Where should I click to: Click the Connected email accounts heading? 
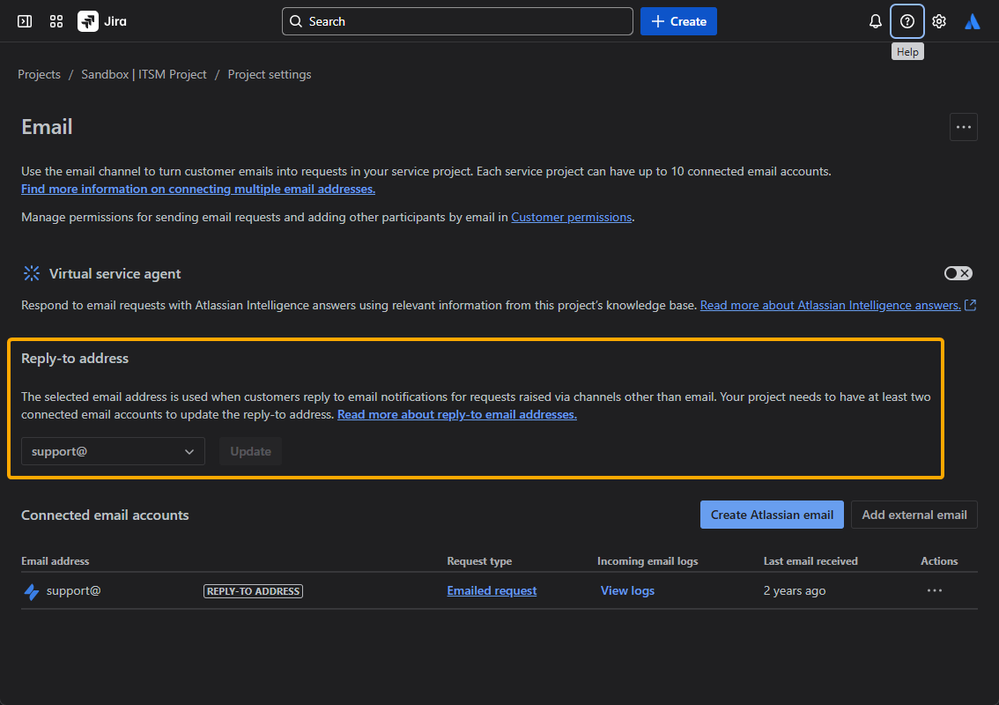[x=105, y=515]
